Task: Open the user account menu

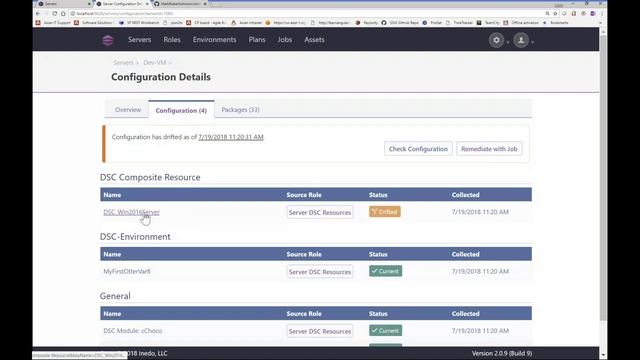Action: (521, 40)
